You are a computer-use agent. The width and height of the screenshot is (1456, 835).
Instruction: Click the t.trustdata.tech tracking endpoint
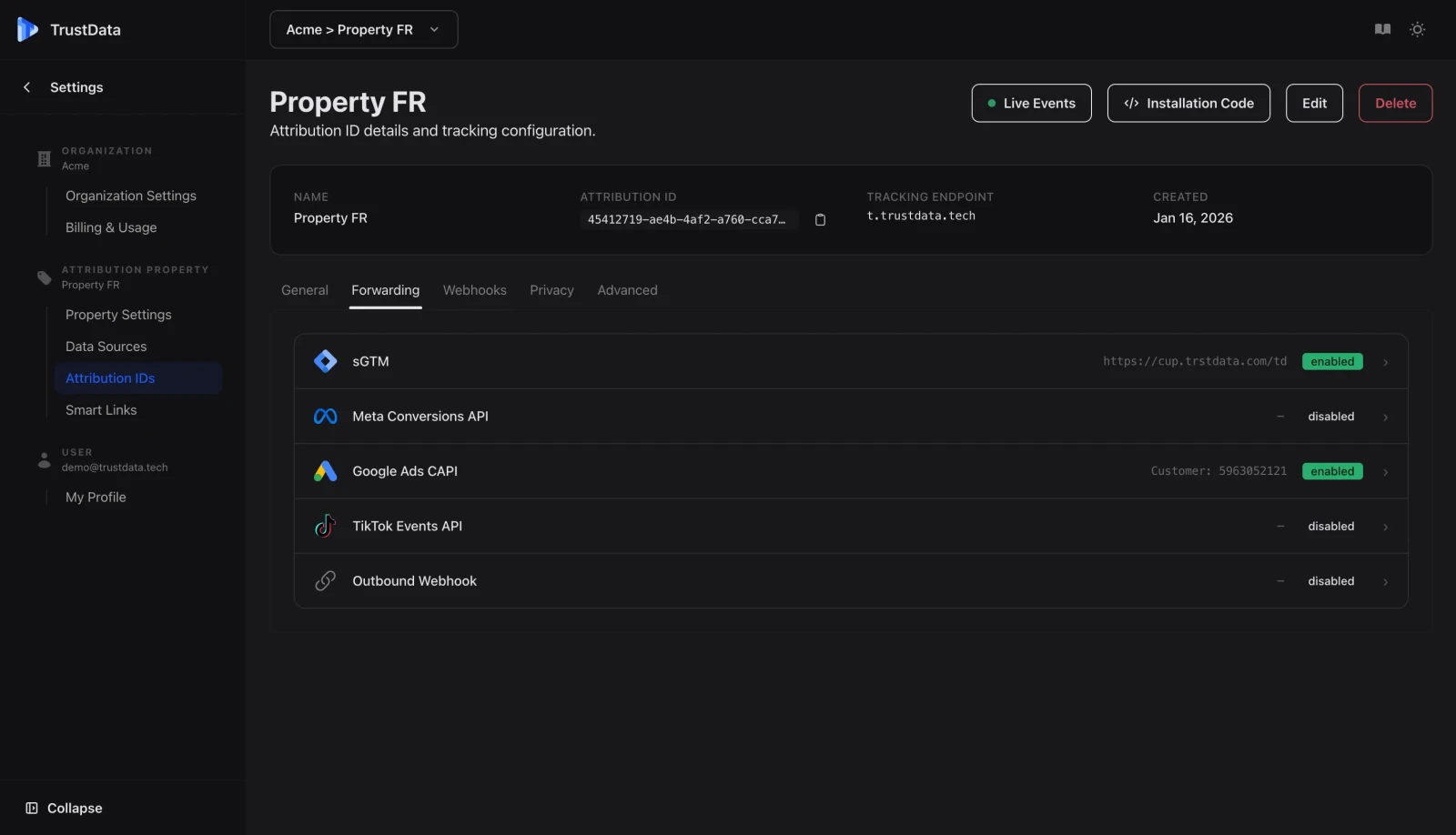coord(921,216)
